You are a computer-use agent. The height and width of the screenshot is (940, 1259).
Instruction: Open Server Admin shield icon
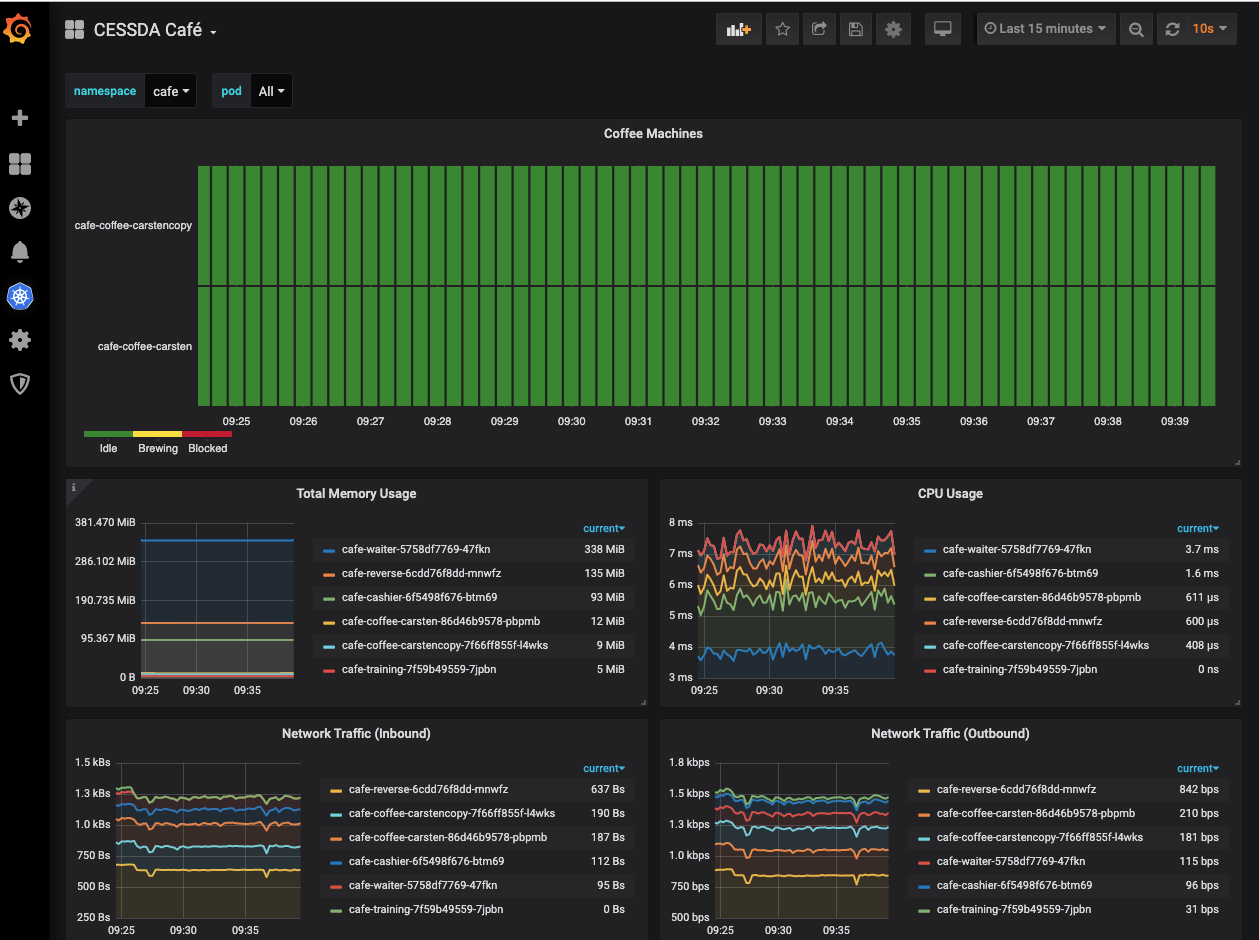coord(19,384)
